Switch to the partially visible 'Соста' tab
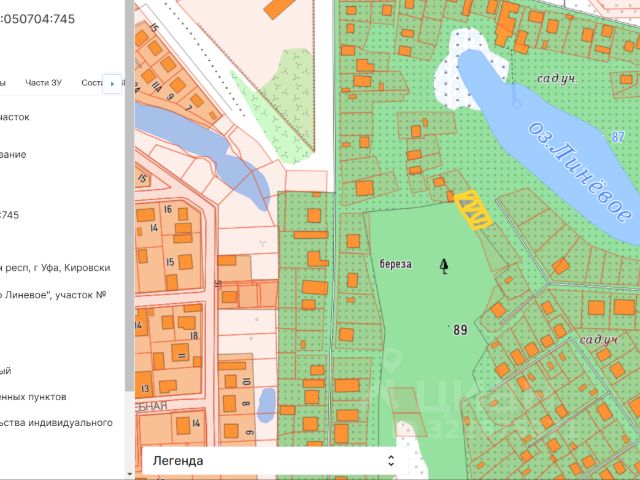 tap(91, 83)
